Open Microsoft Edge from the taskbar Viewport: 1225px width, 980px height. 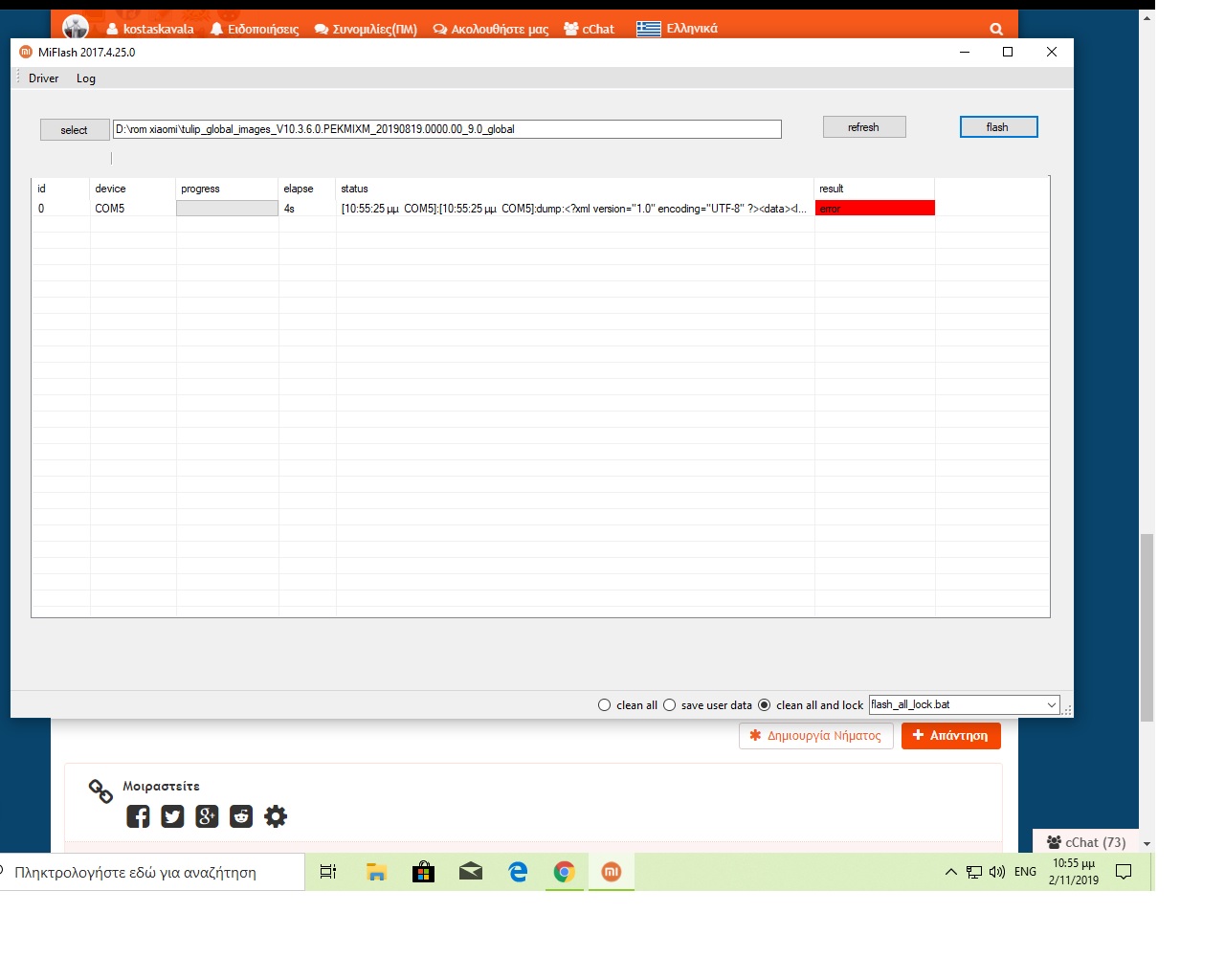[518, 872]
